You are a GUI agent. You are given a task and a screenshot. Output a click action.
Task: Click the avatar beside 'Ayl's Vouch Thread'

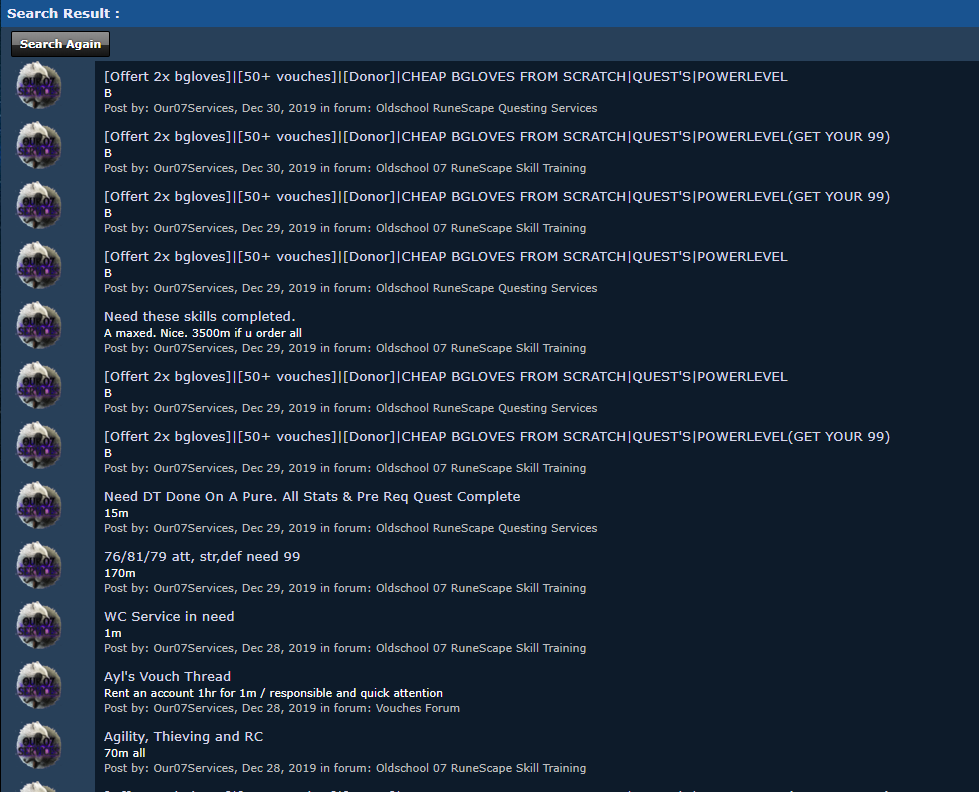click(x=39, y=685)
